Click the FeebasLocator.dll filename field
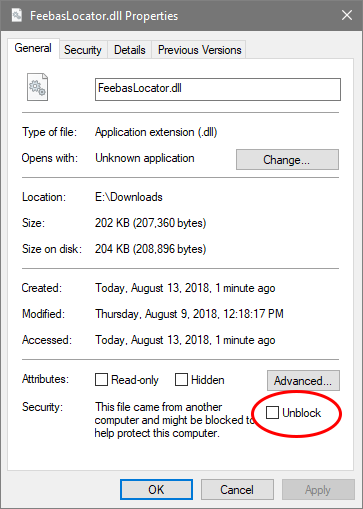363x509 pixels. click(218, 89)
